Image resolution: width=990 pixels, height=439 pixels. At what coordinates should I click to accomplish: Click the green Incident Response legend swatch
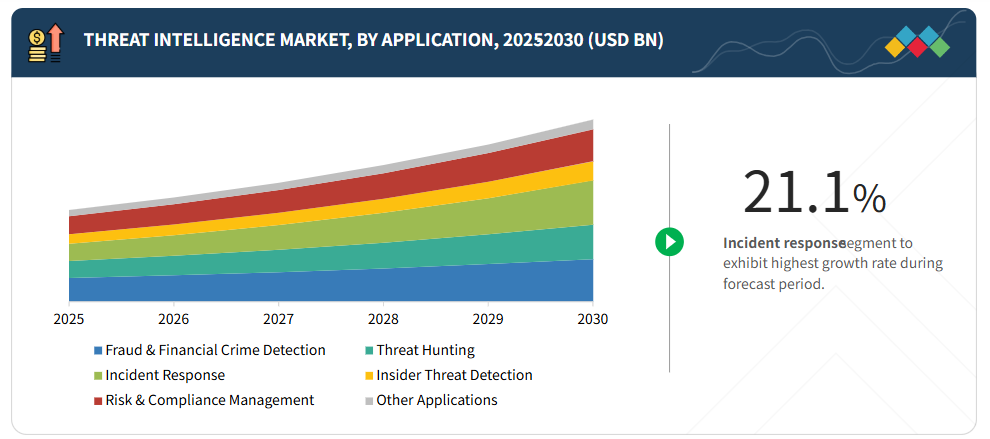point(98,376)
